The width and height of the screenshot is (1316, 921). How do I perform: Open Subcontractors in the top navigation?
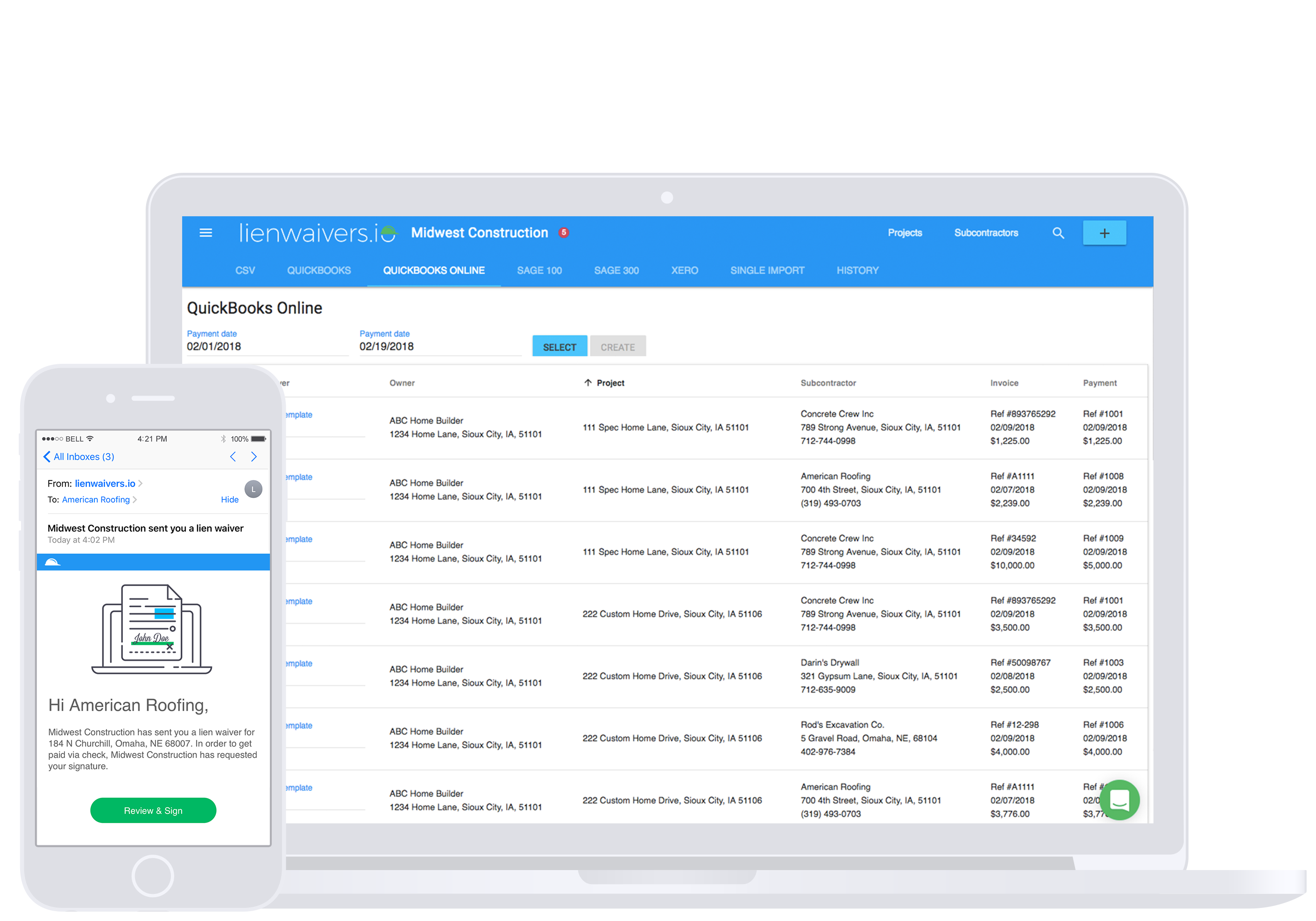[986, 233]
